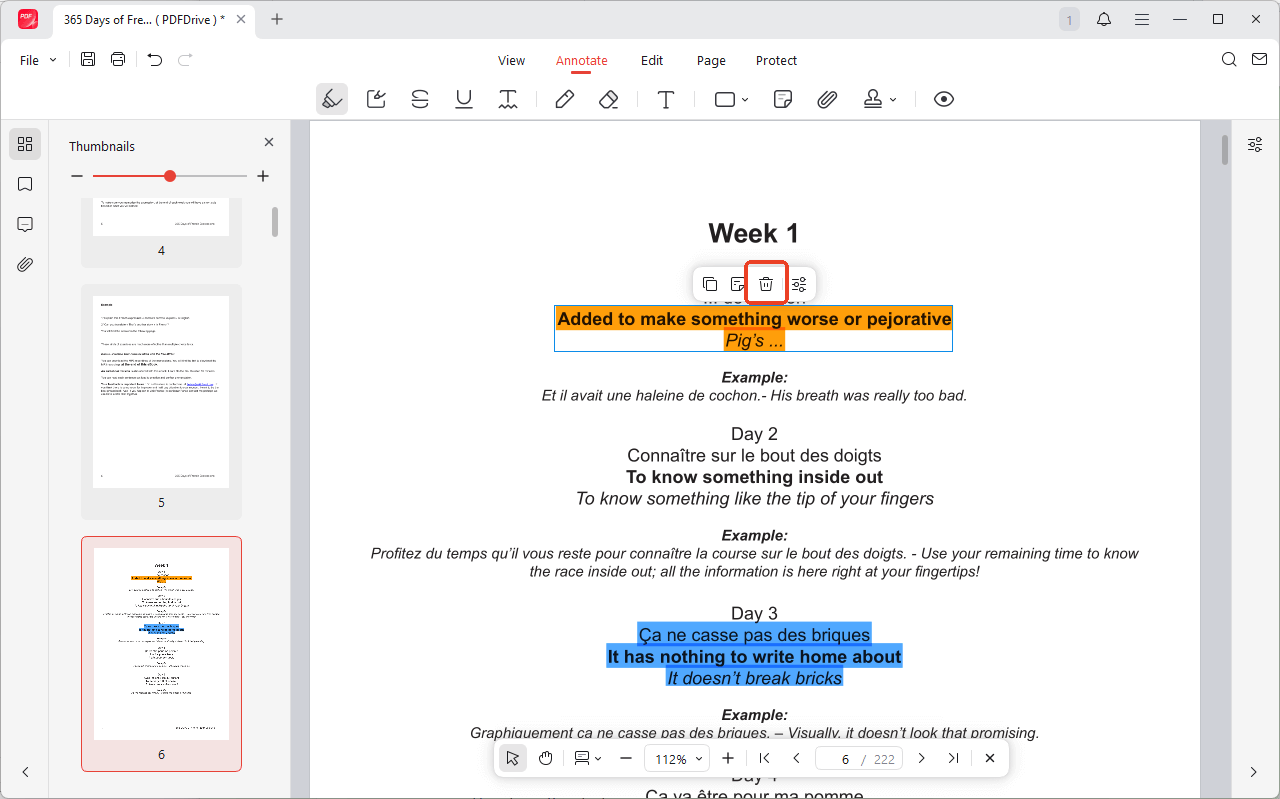Toggle visibility of all annotations with the eye icon

(943, 99)
